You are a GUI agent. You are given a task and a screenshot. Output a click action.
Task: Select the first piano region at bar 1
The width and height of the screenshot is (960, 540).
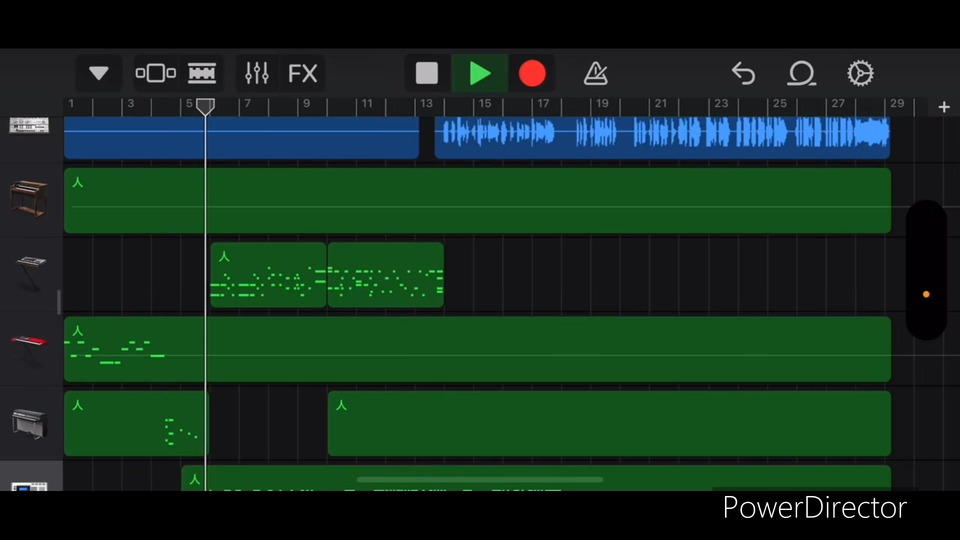tap(136, 424)
